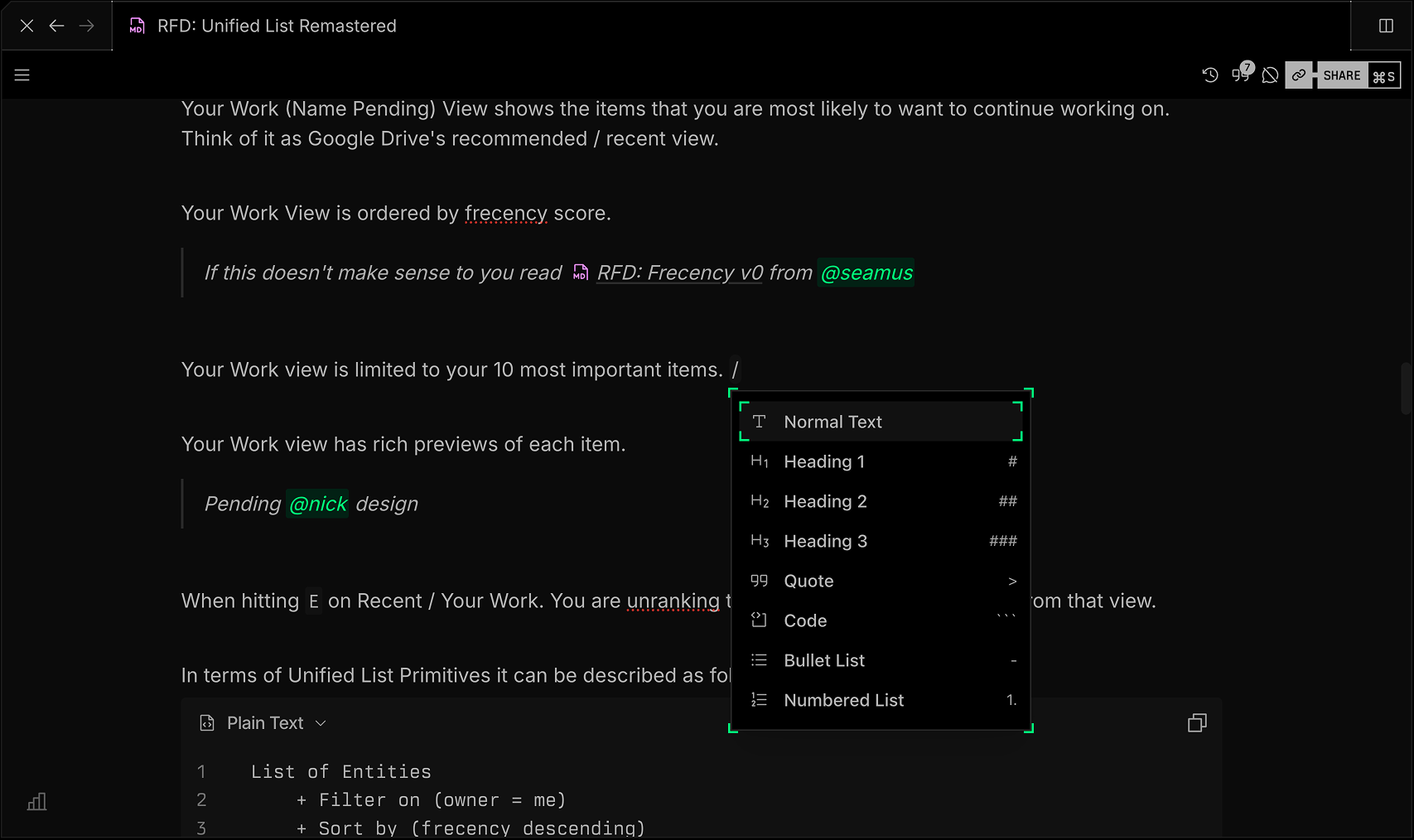1414x840 pixels.
Task: Open the RFD: Frecency v0 document link
Action: point(679,273)
